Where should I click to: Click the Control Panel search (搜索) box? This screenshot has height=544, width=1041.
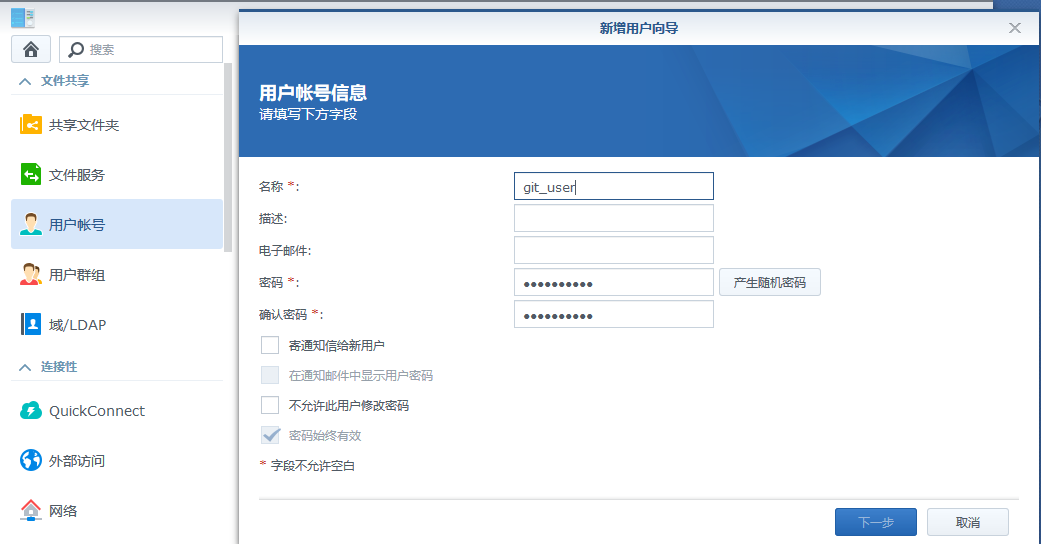[141, 50]
